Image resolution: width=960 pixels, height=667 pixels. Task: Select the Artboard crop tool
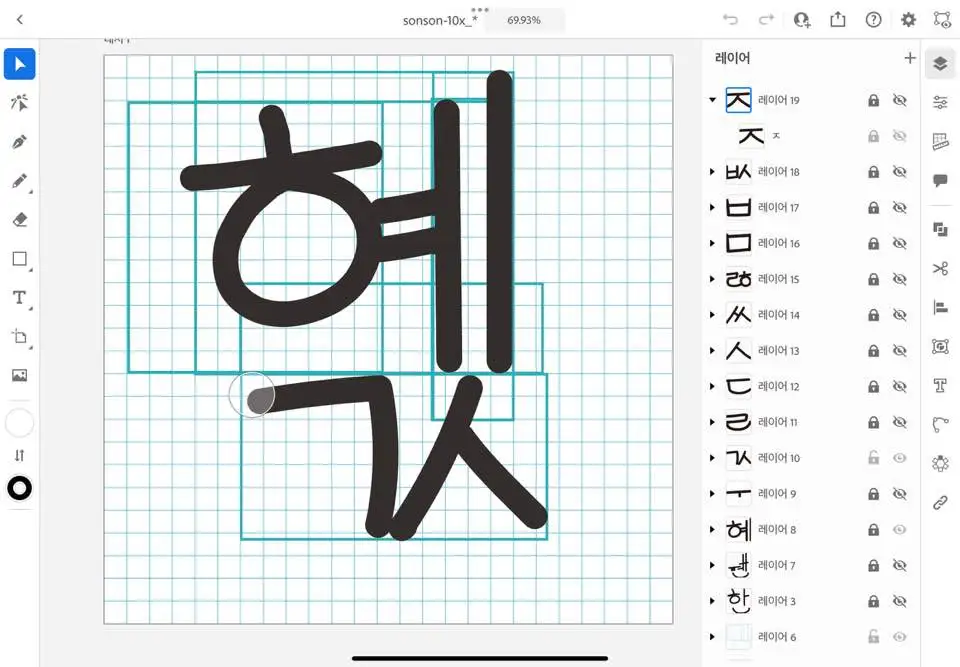click(x=20, y=337)
